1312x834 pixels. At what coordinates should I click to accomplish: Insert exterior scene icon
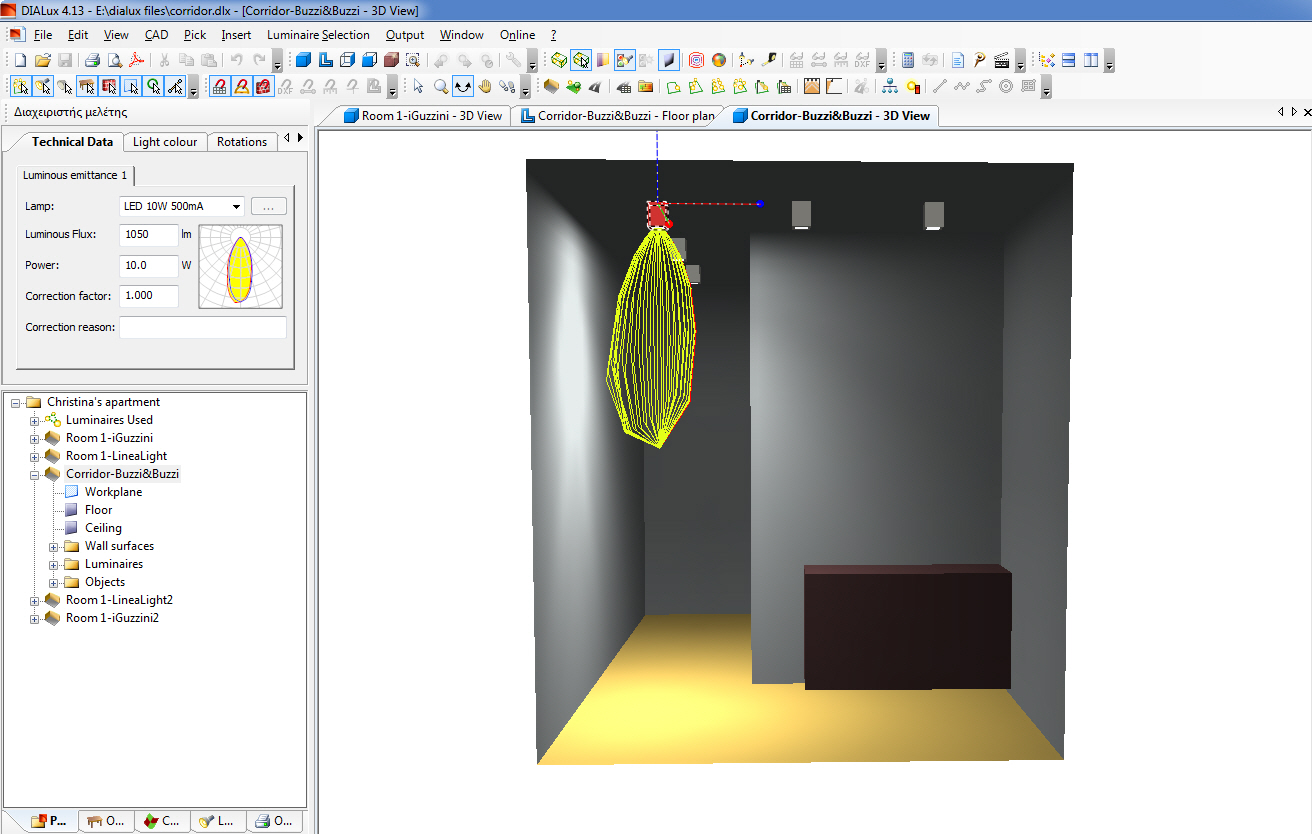point(572,86)
